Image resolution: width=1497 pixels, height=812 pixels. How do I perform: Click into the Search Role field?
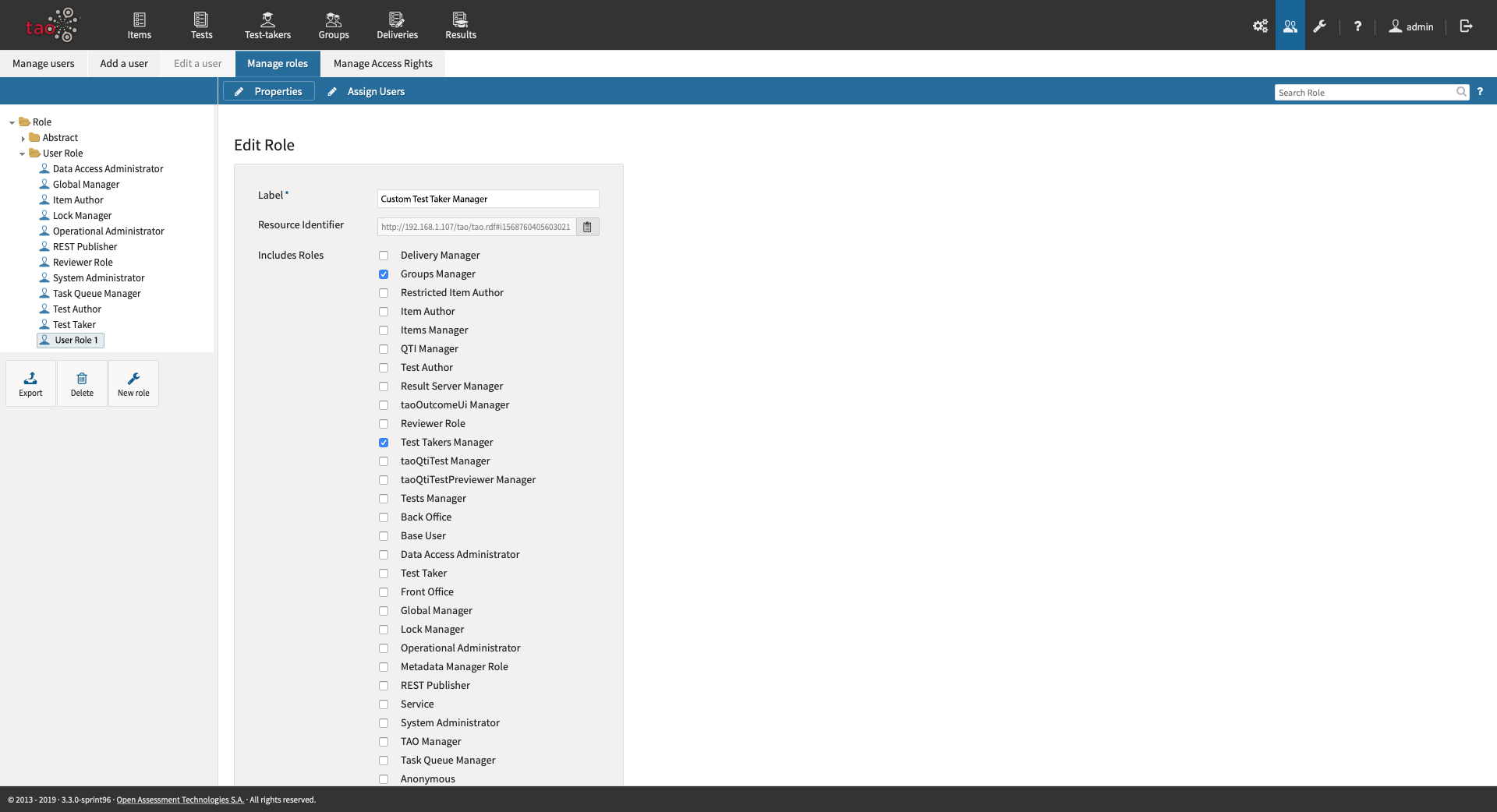point(1364,93)
